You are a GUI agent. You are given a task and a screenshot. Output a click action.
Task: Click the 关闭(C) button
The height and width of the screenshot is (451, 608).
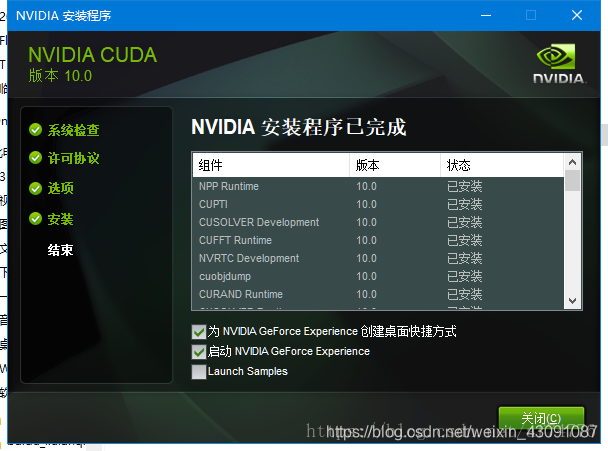coord(541,418)
